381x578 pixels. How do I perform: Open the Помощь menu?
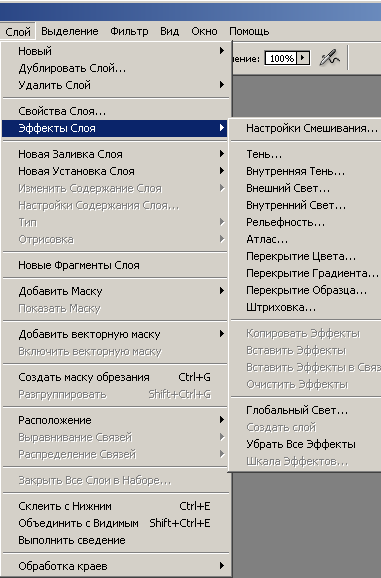[249, 31]
